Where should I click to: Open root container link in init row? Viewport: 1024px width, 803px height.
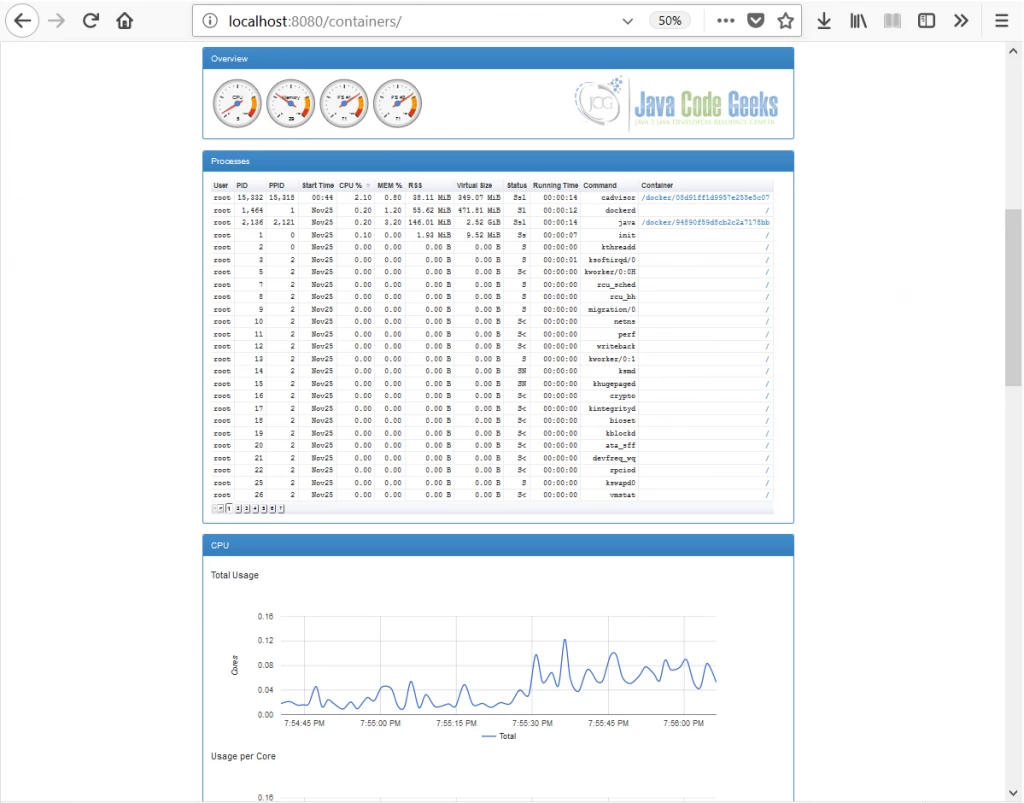pos(767,235)
